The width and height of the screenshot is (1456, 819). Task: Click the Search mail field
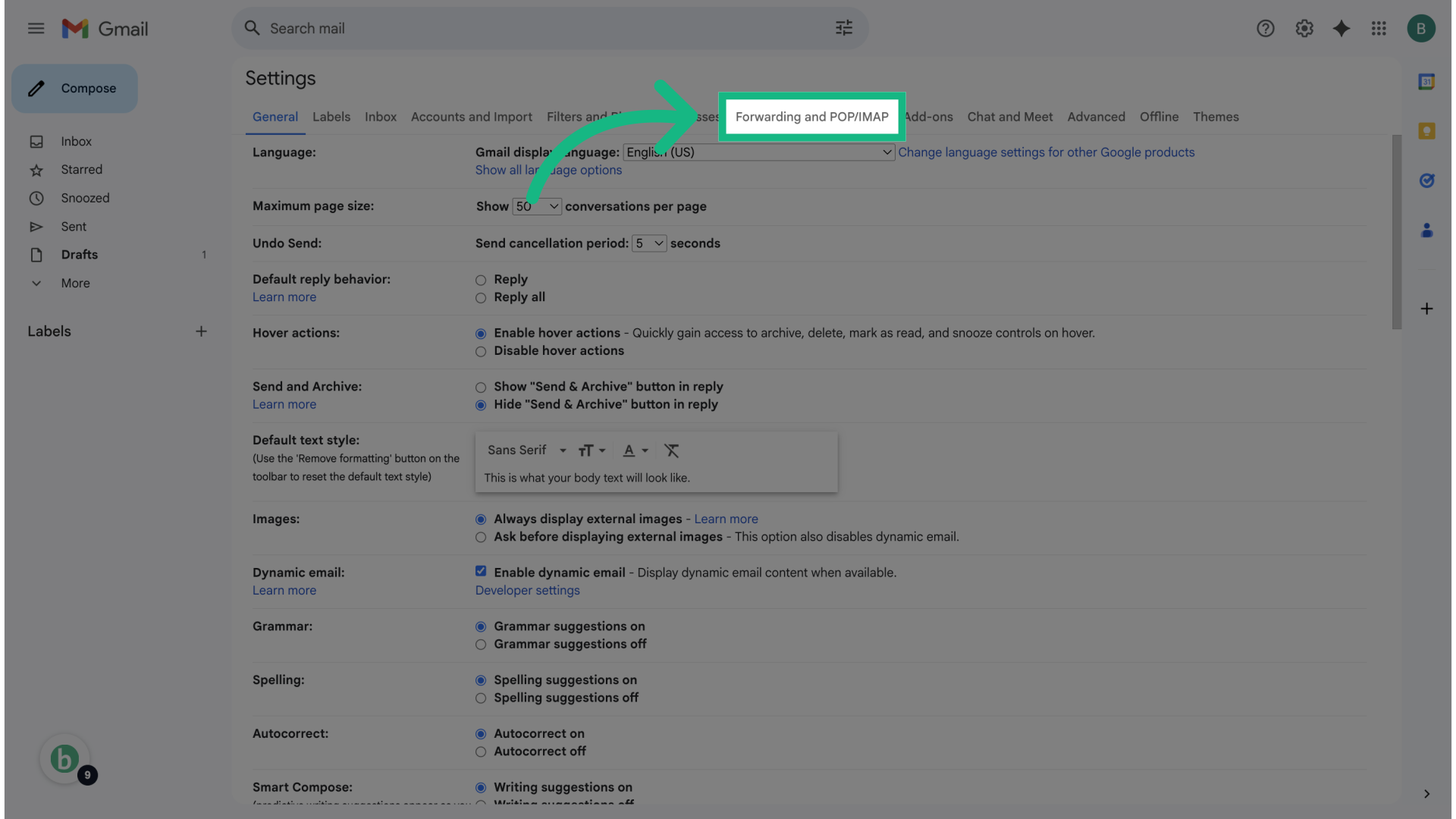point(550,29)
